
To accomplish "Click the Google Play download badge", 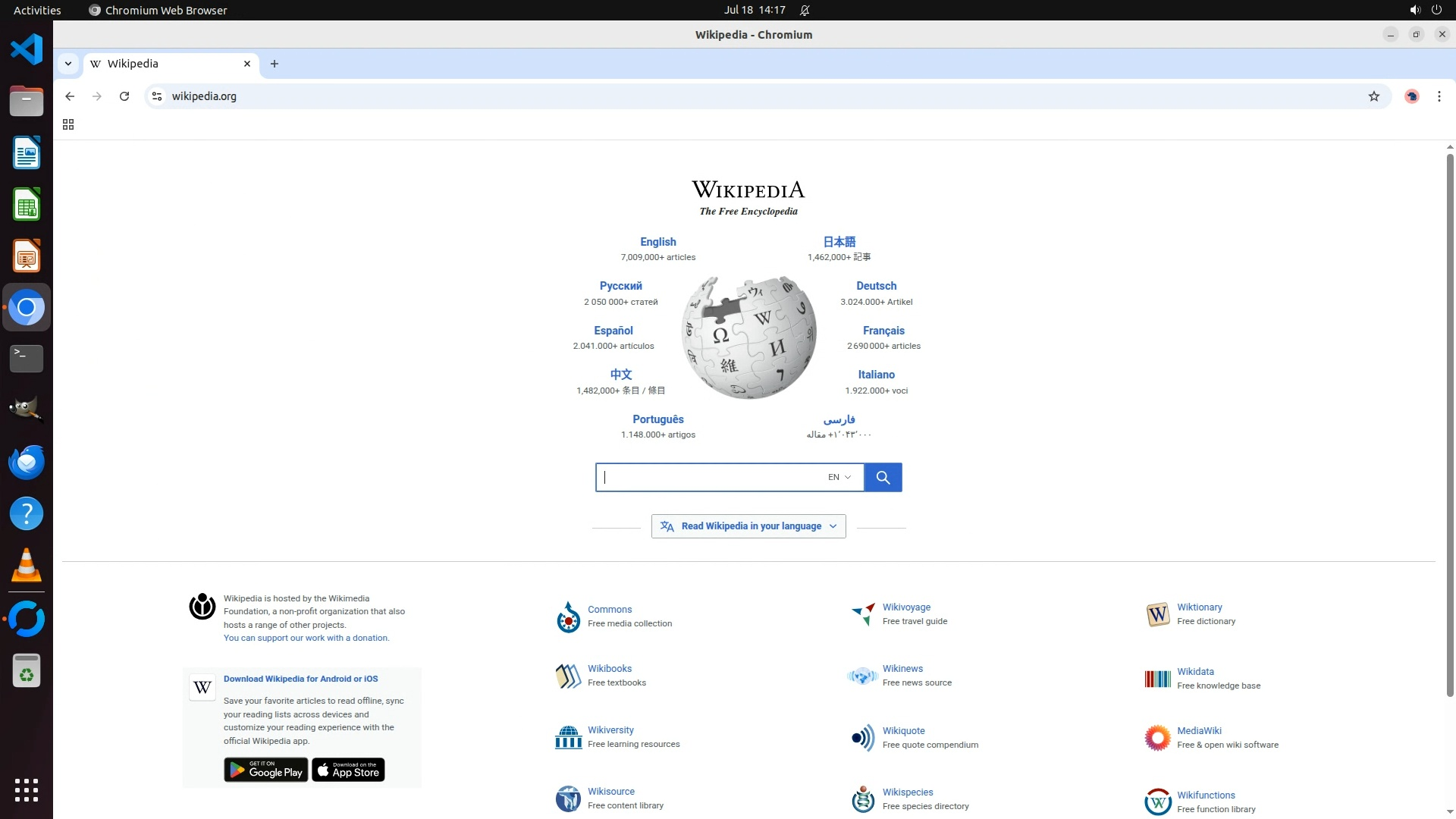I will coord(265,770).
